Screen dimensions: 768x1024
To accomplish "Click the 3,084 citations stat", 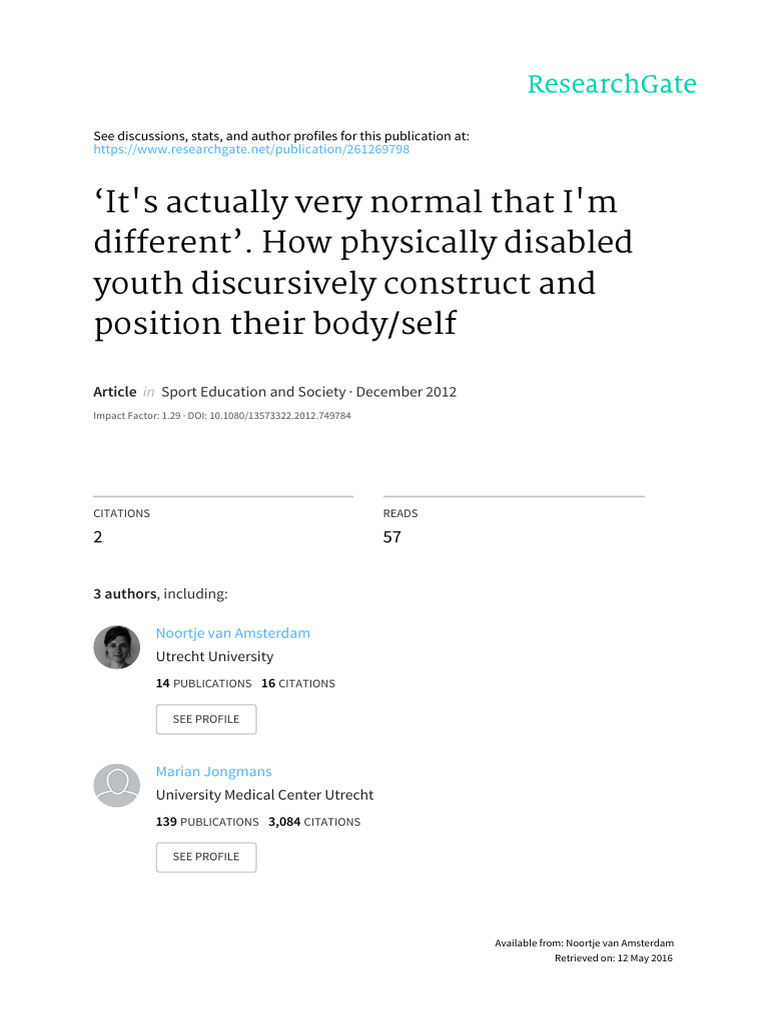I will click(x=314, y=822).
